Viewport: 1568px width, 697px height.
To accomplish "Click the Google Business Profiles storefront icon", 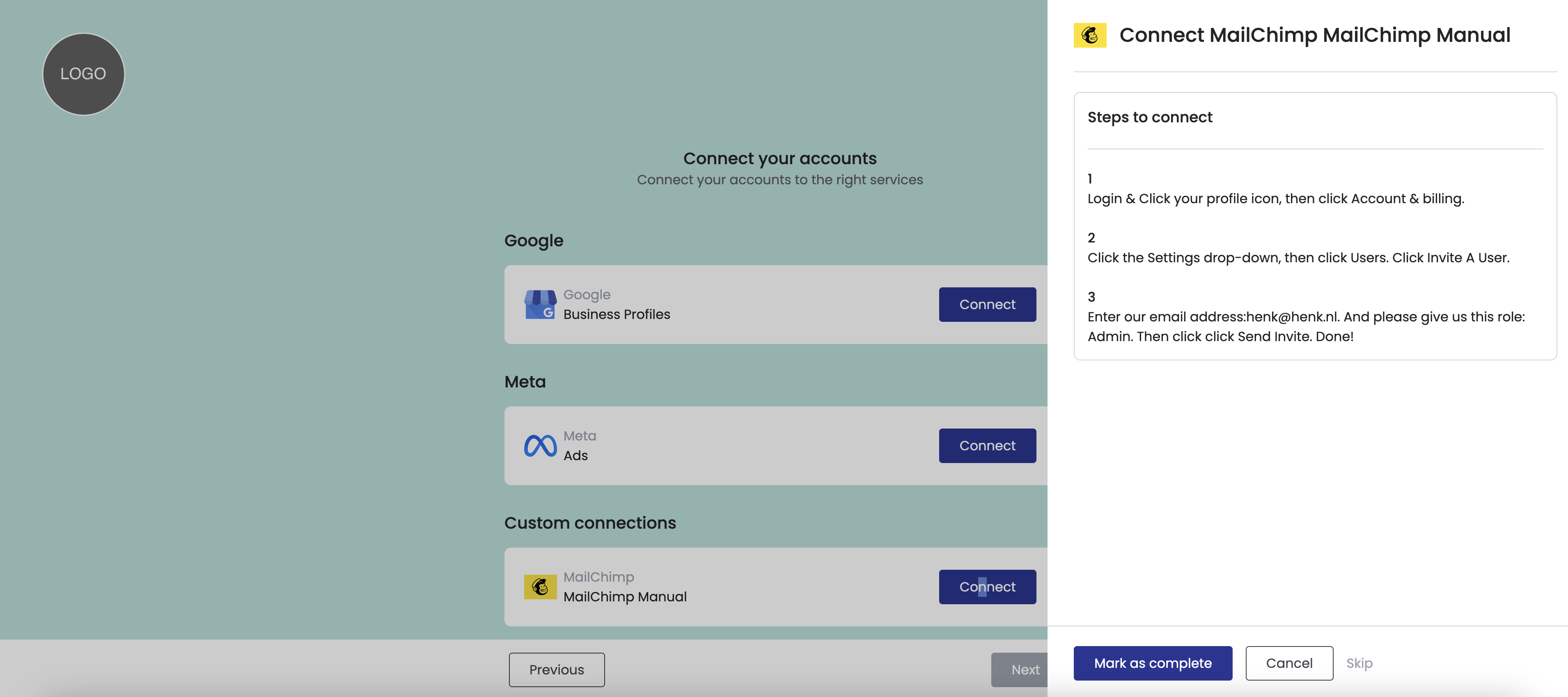I will click(x=540, y=304).
